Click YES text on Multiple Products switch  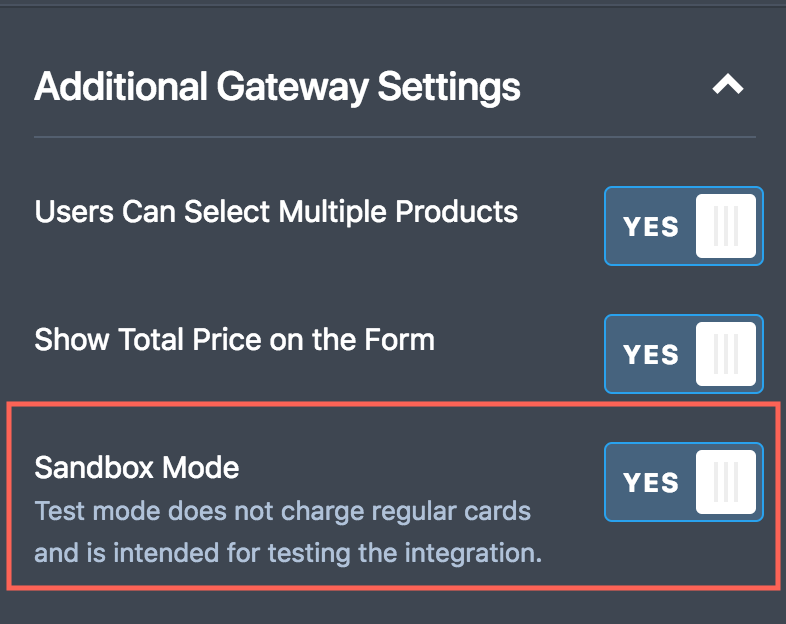coord(651,227)
